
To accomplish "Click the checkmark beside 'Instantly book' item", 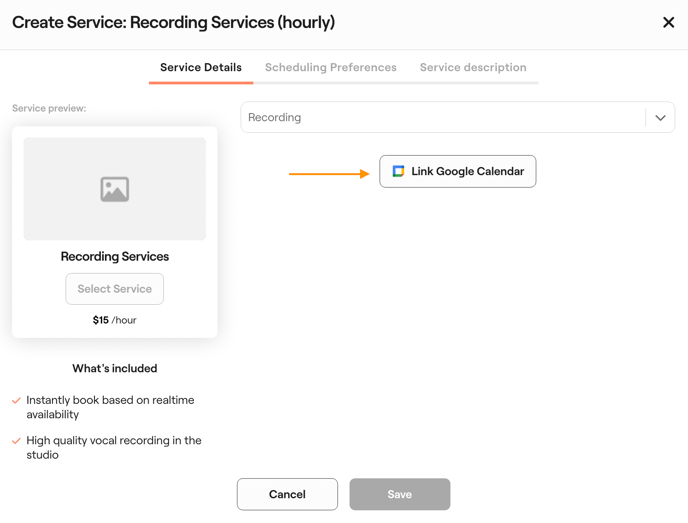I will pos(16,400).
